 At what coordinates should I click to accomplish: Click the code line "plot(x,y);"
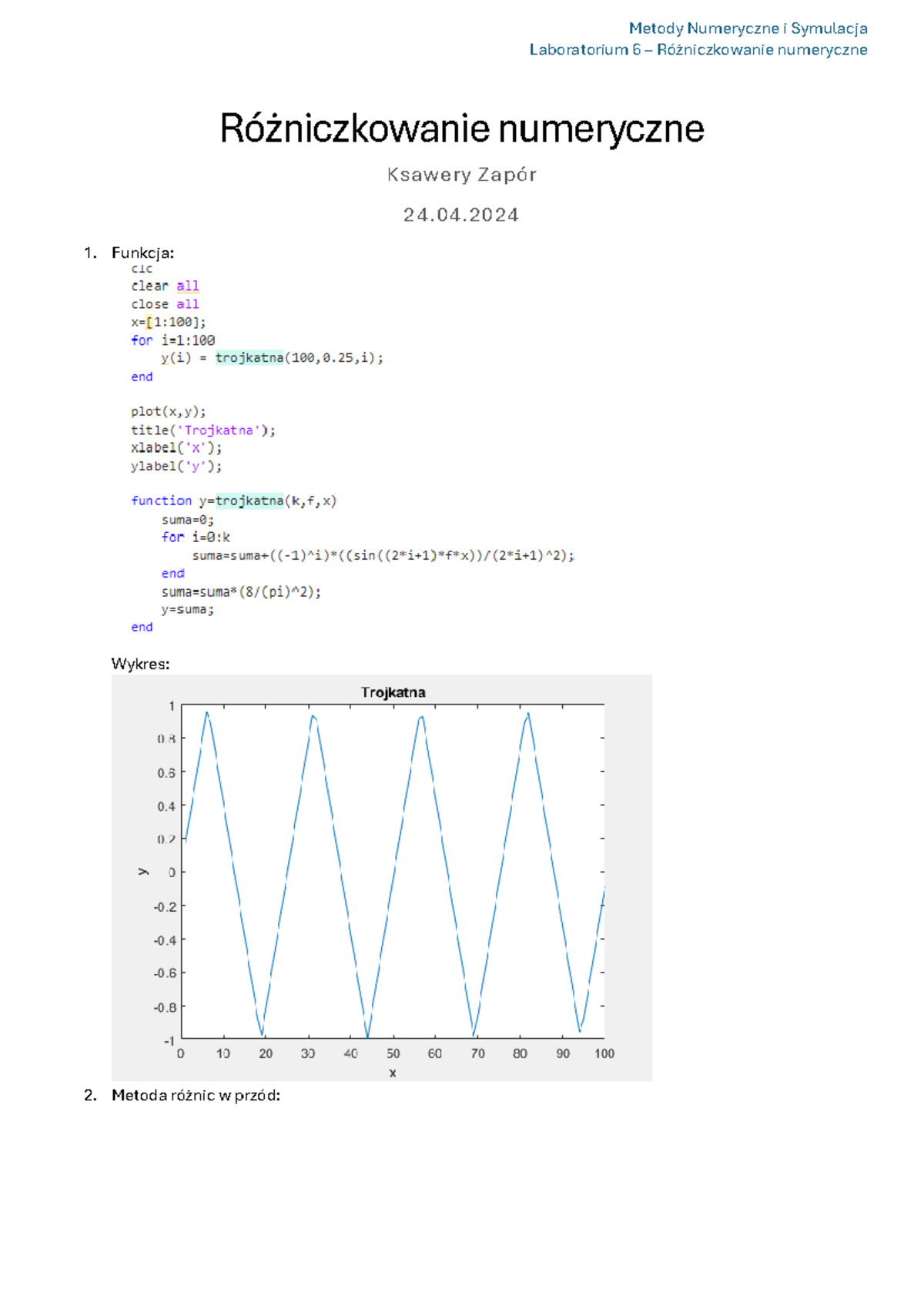(169, 412)
